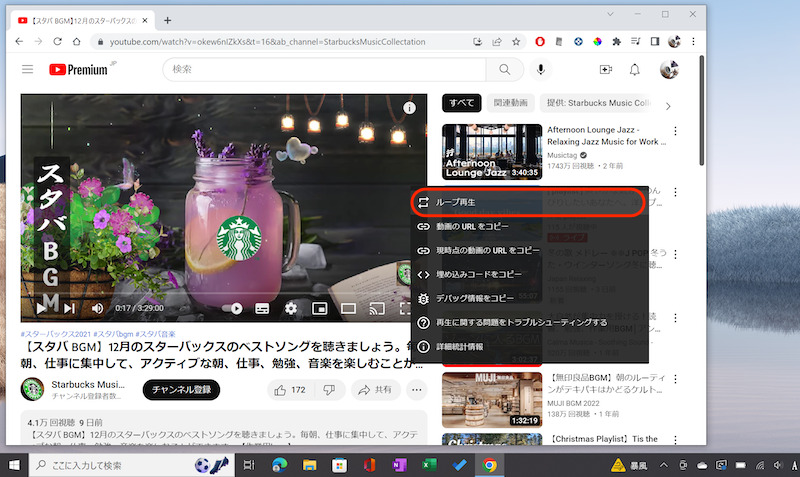
Task: Click the create video camera icon
Action: pos(605,69)
